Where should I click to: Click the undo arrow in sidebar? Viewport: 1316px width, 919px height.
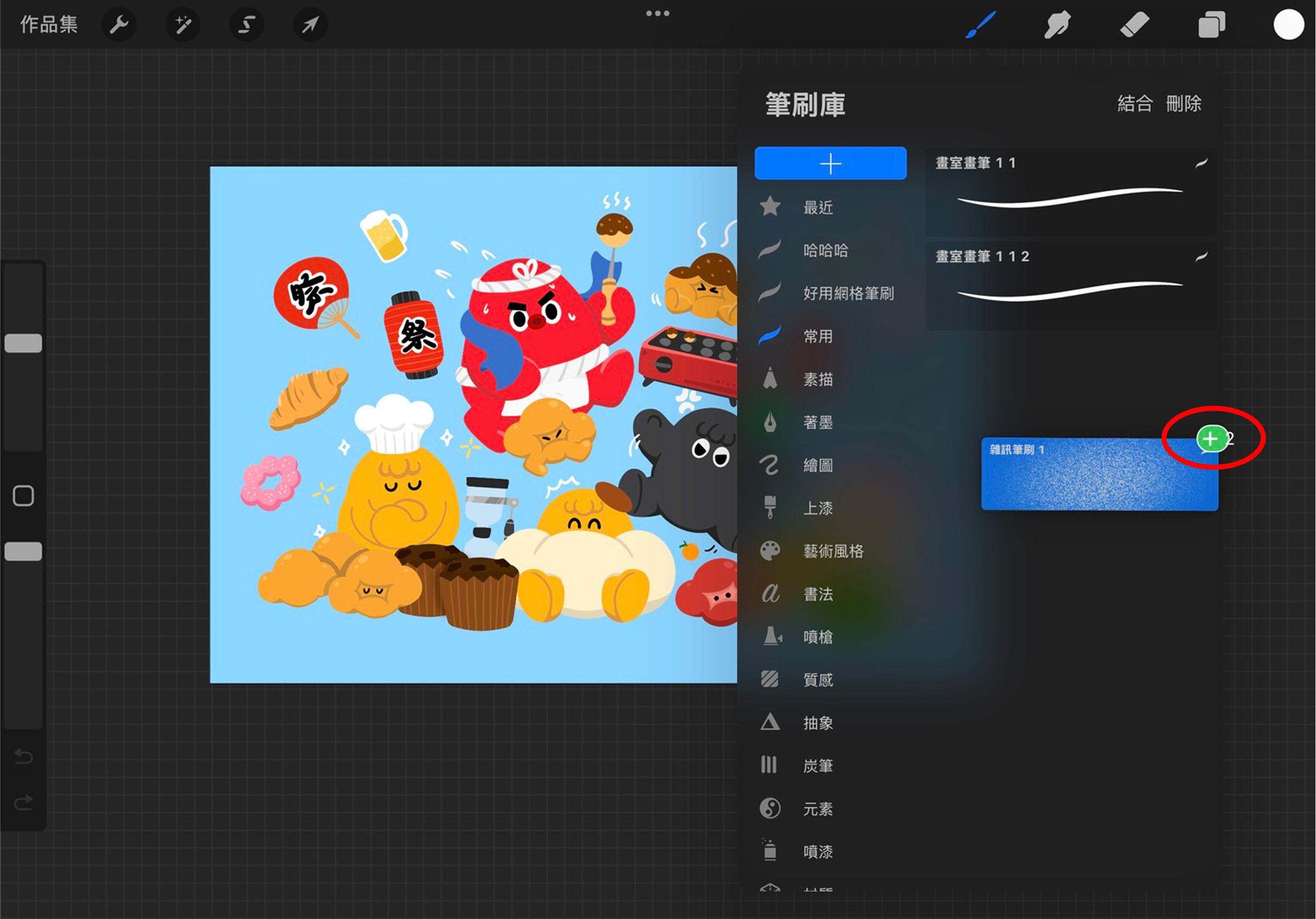point(23,757)
